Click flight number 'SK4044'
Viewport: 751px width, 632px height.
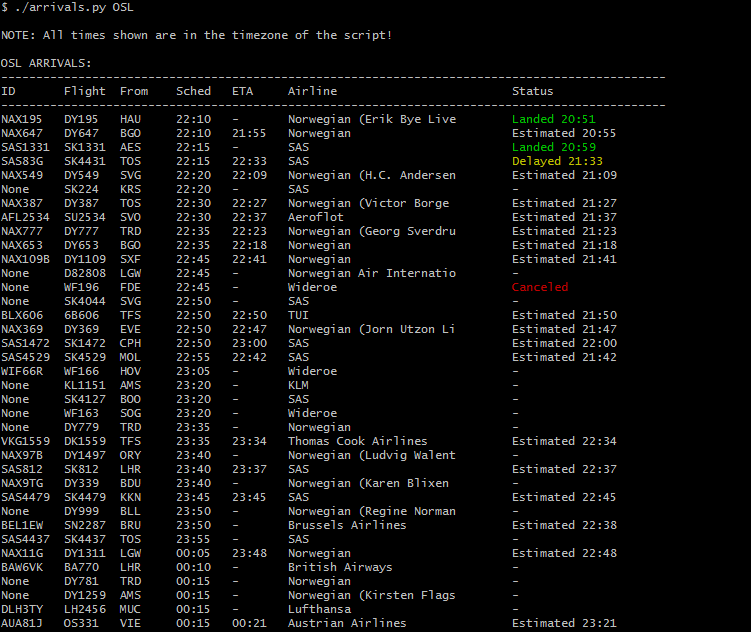[85, 301]
